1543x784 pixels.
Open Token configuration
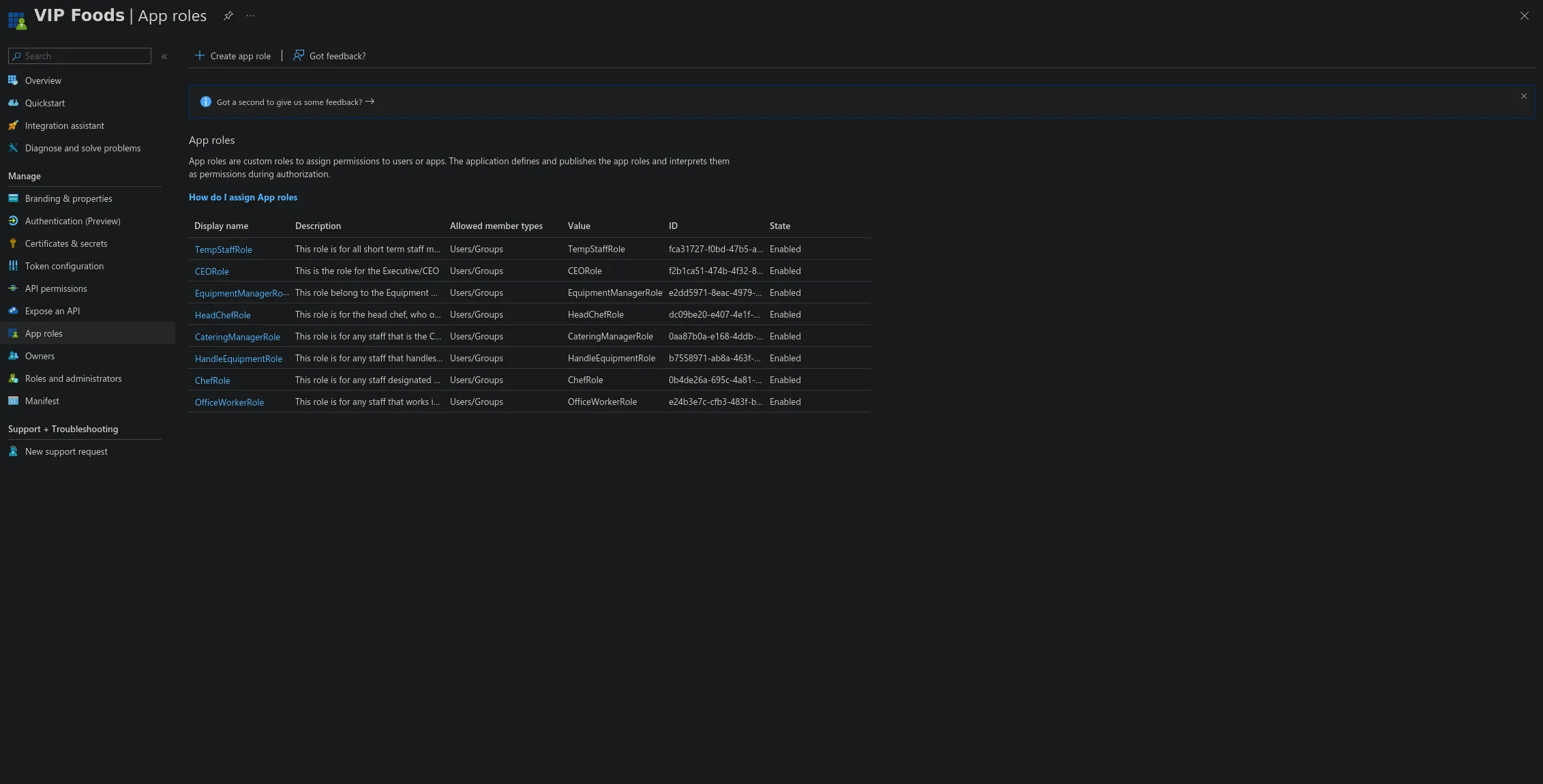(x=65, y=266)
